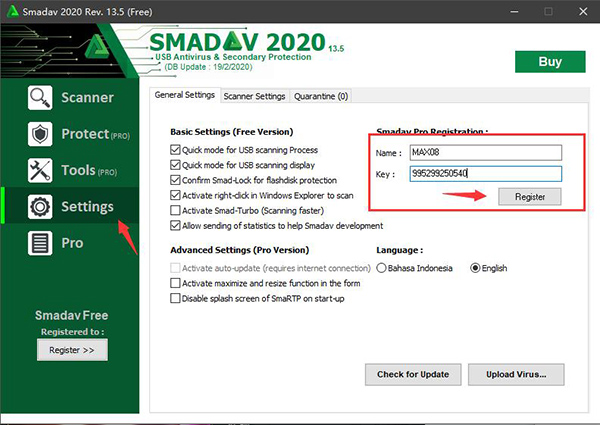Viewport: 600px width, 425px height.
Task: Select English language option
Action: click(475, 268)
